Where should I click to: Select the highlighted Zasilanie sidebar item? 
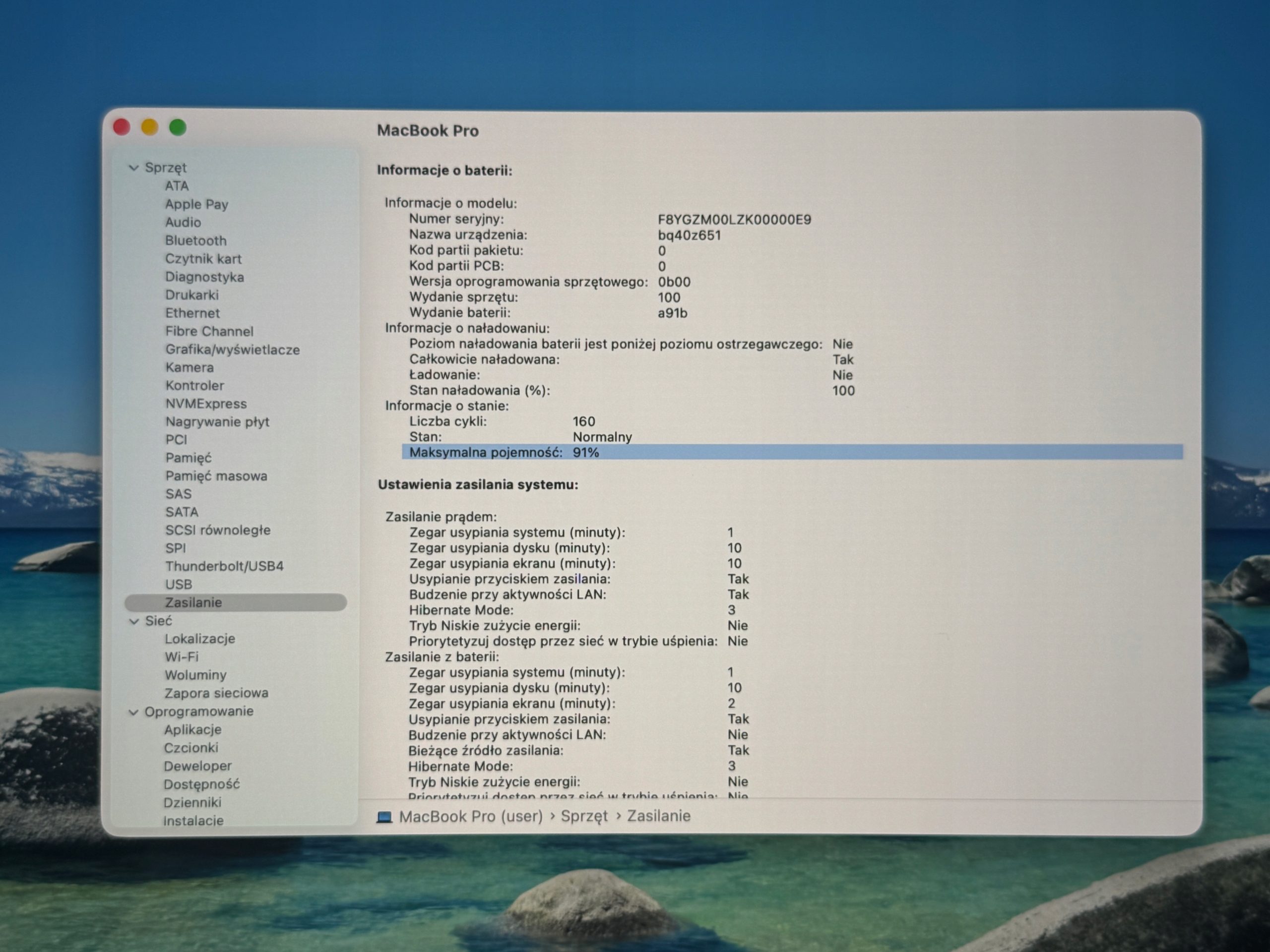236,602
